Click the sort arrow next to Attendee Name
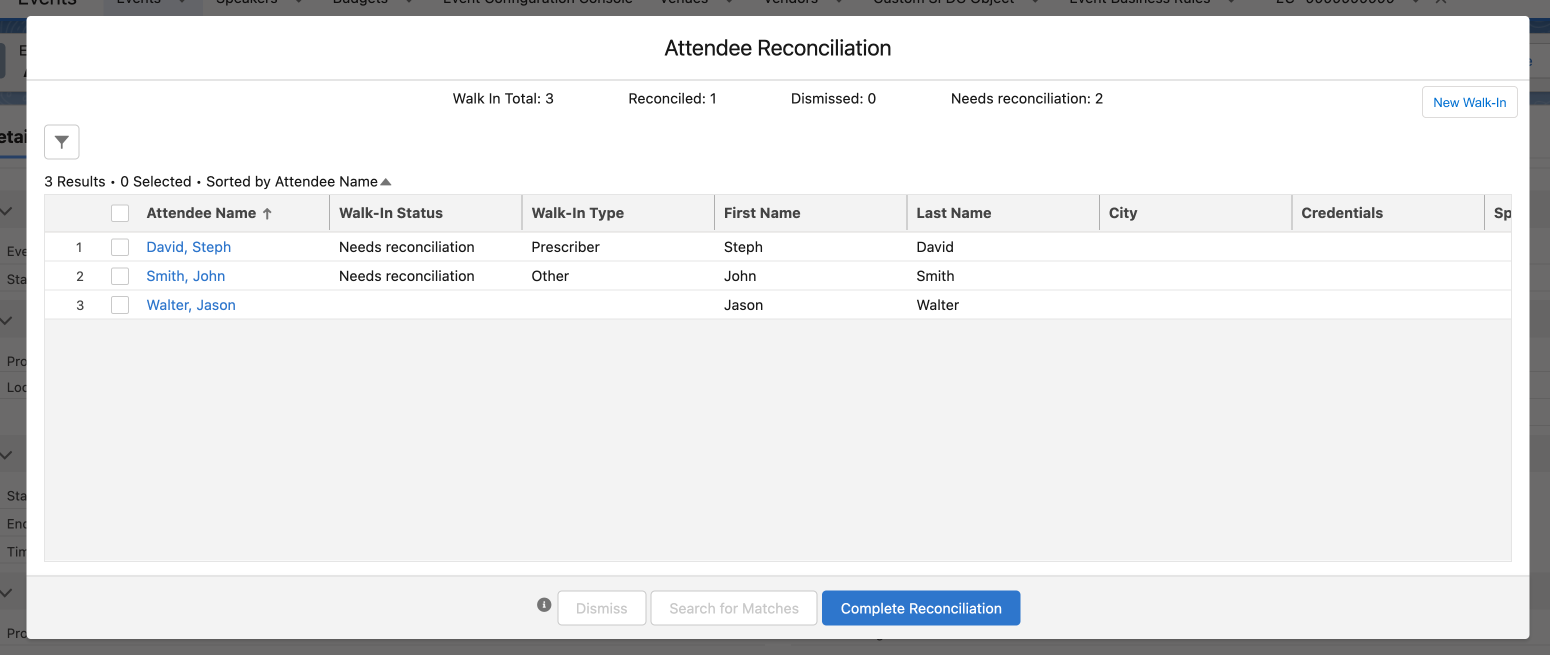 coord(267,213)
